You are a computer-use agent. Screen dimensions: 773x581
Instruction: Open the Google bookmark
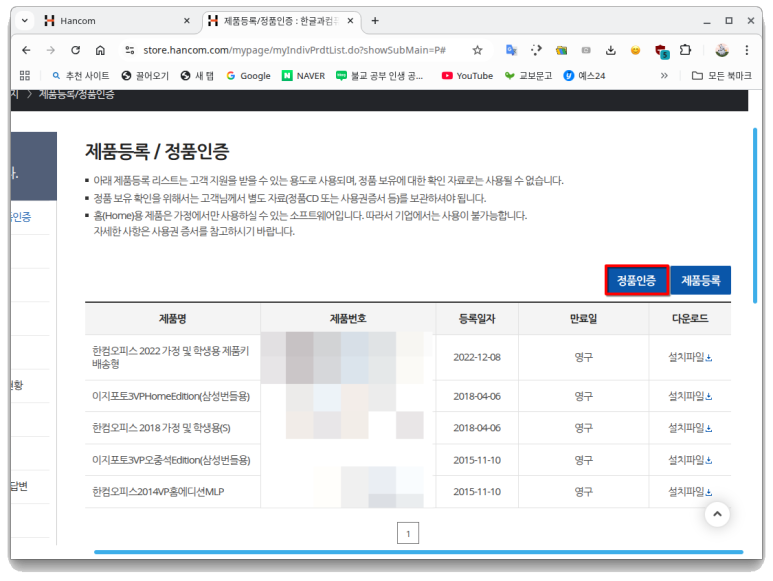point(248,75)
